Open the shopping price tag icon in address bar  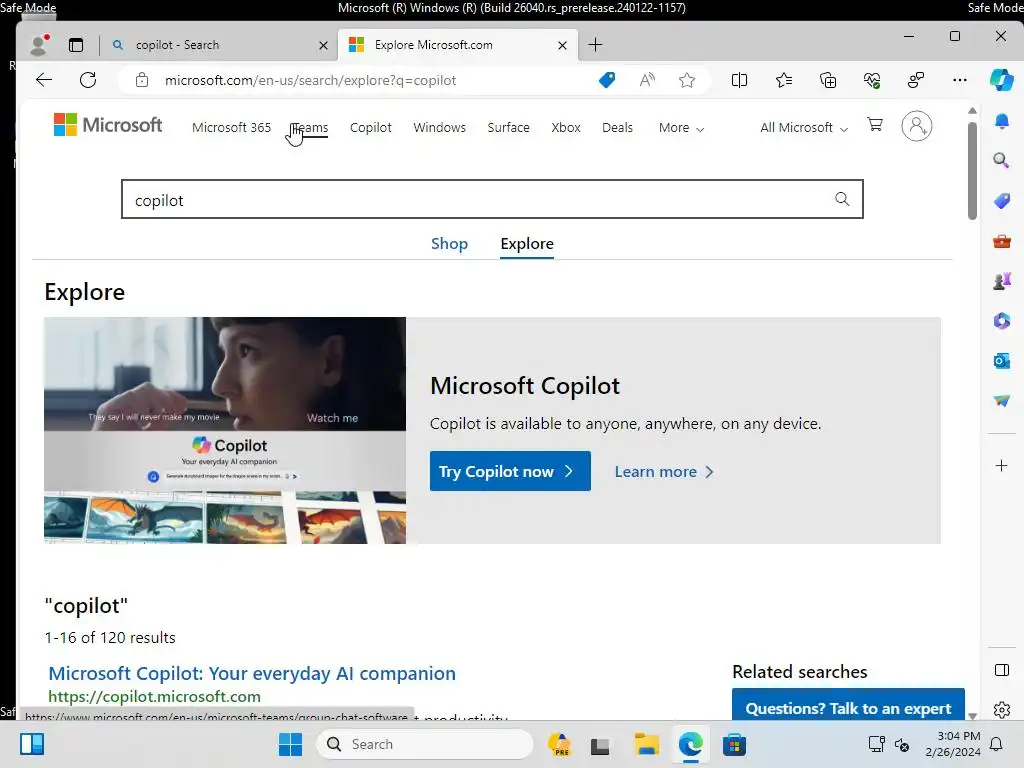607,80
